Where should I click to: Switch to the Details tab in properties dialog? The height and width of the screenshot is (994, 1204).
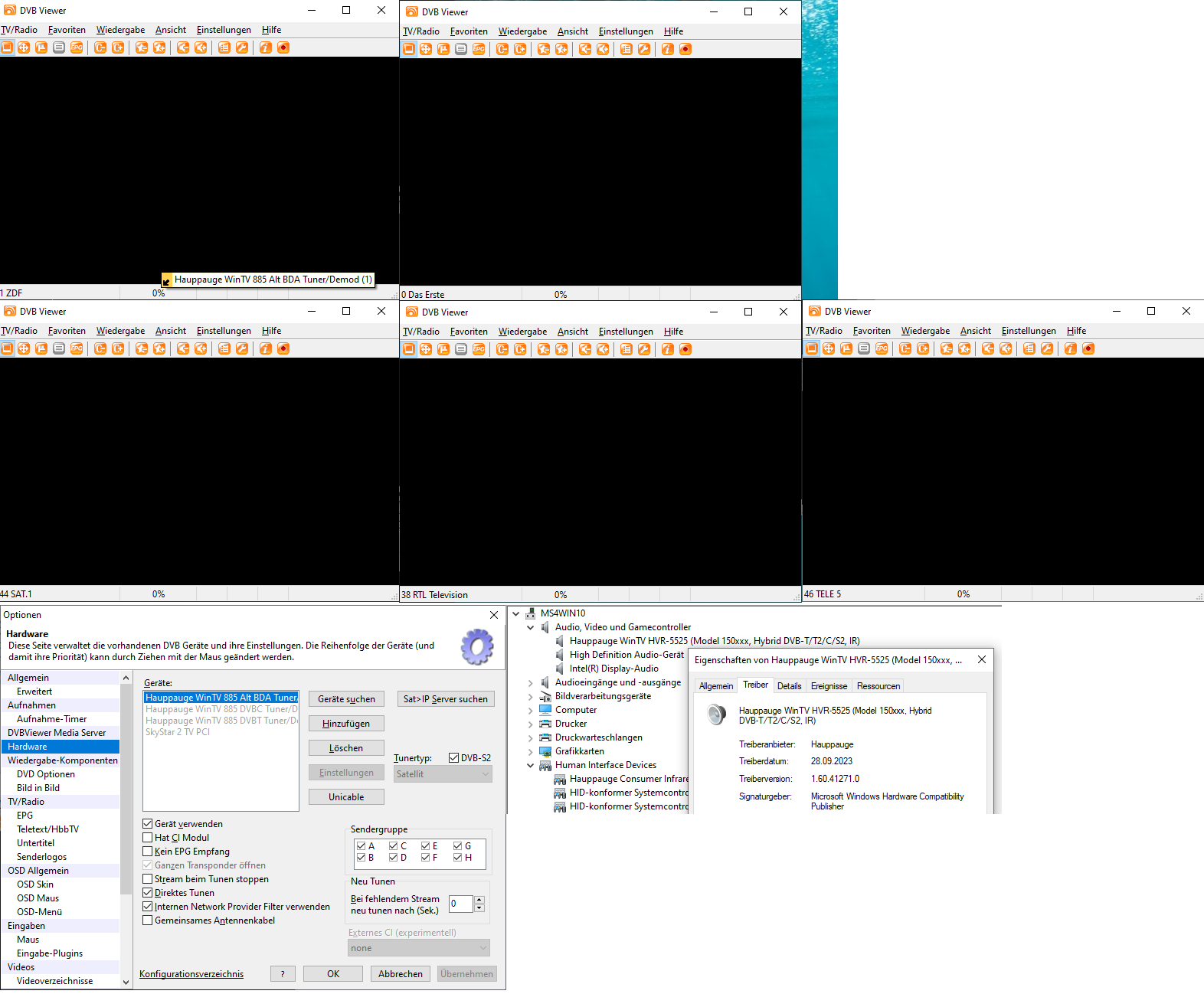tap(789, 686)
